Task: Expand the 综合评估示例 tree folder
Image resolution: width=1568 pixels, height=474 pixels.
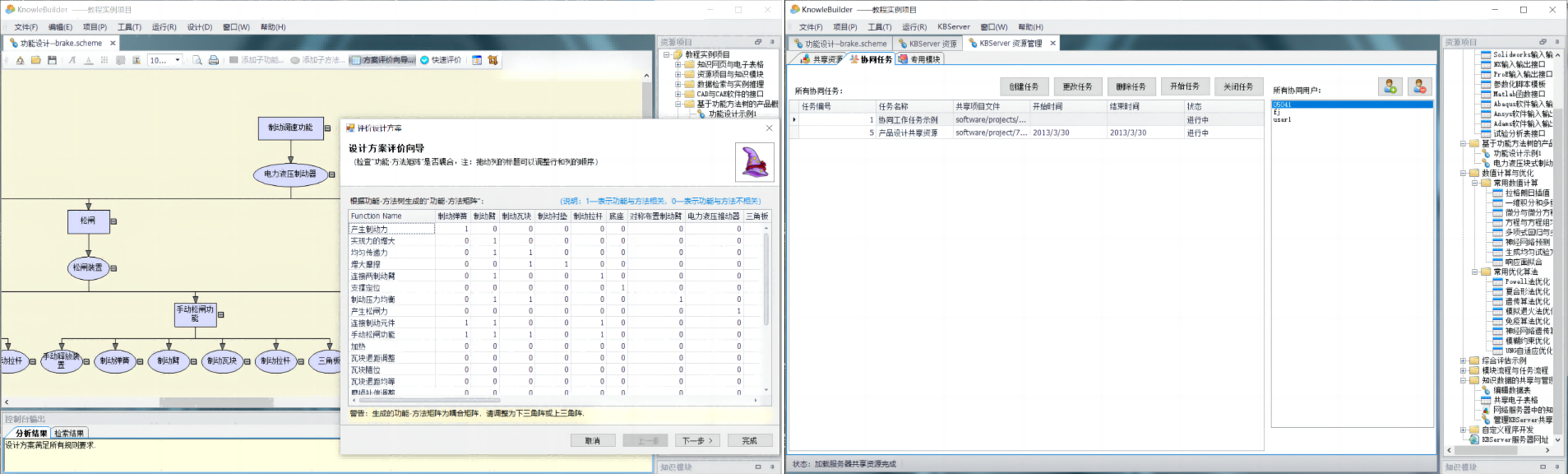Action: [1464, 360]
